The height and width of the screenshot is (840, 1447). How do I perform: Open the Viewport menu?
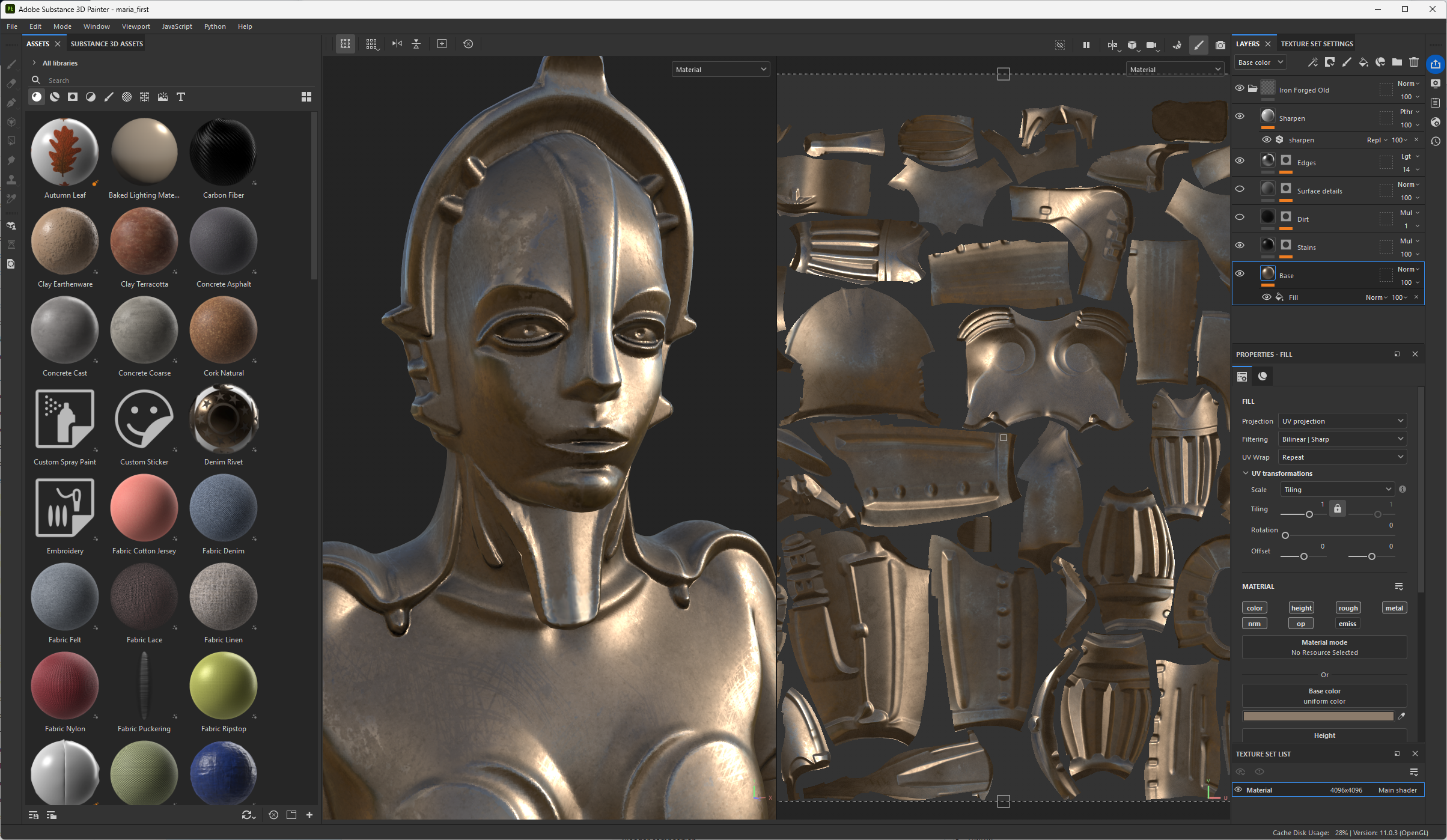point(136,26)
